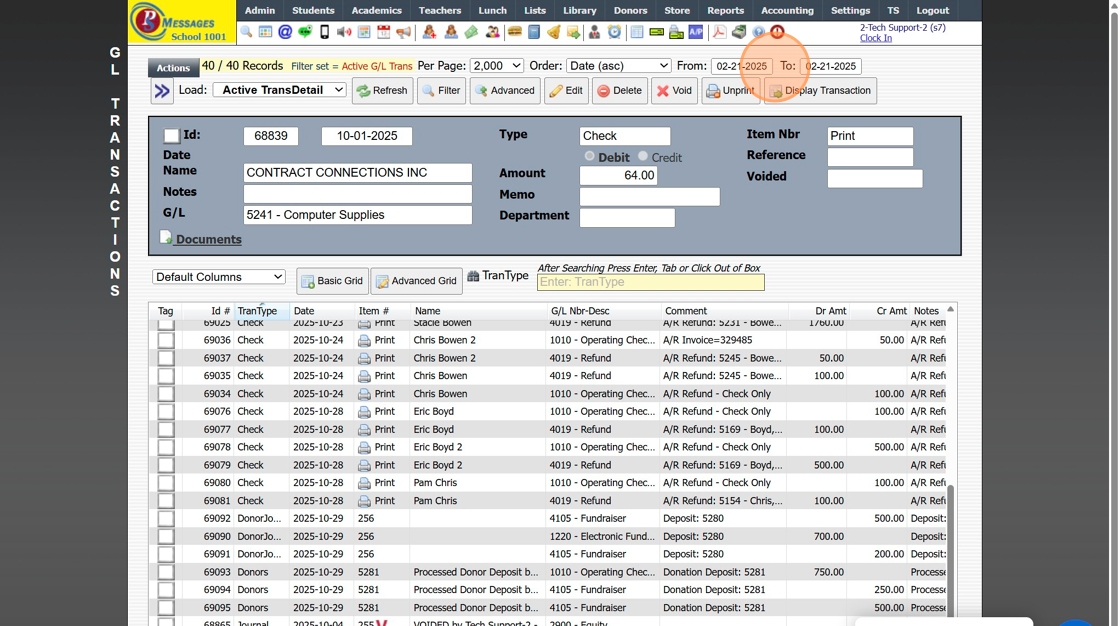The width and height of the screenshot is (1120, 626).
Task: Click the PDF document icon
Action: (x=719, y=32)
